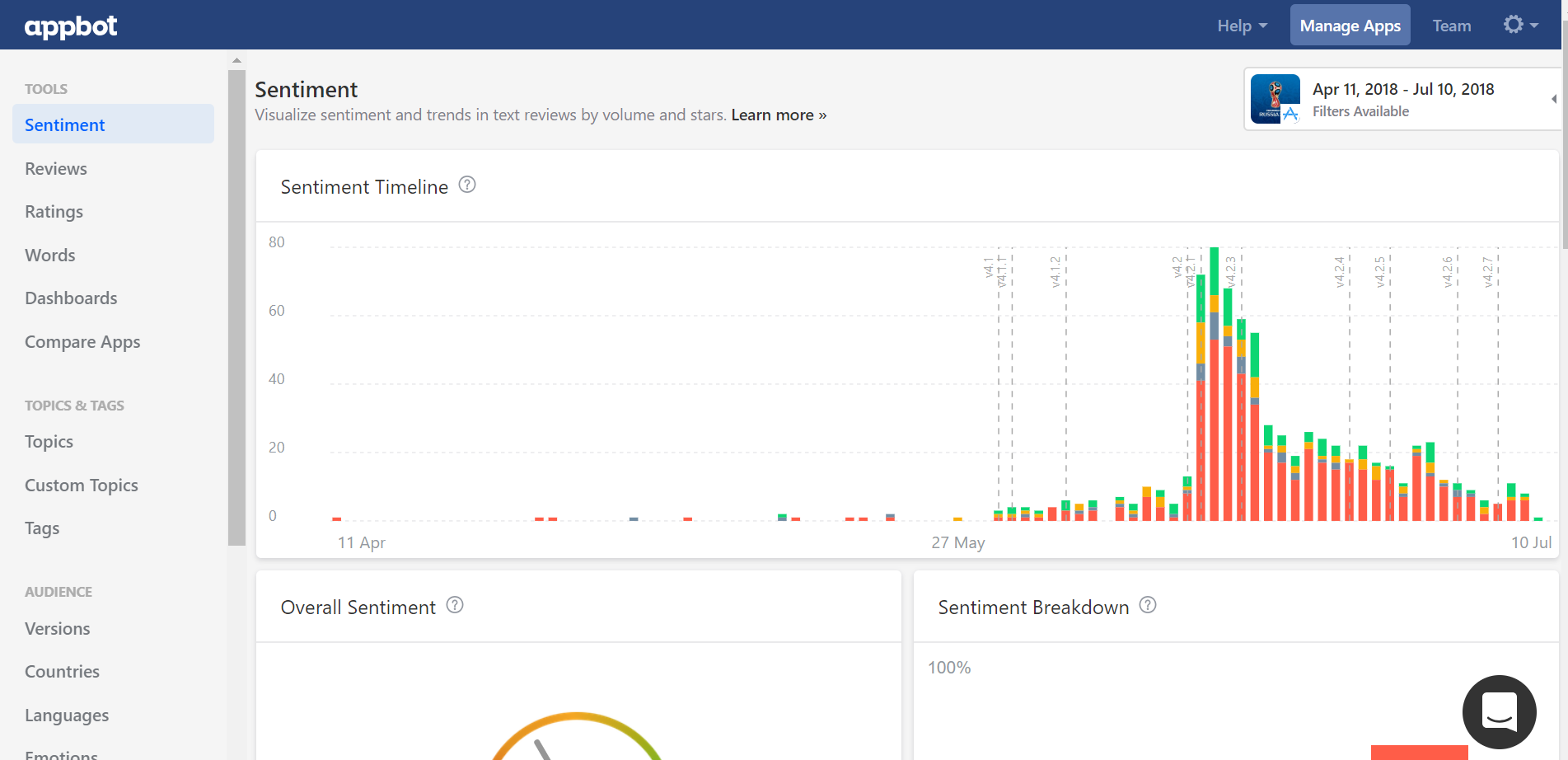Show help for Sentiment Timeline

point(467,185)
